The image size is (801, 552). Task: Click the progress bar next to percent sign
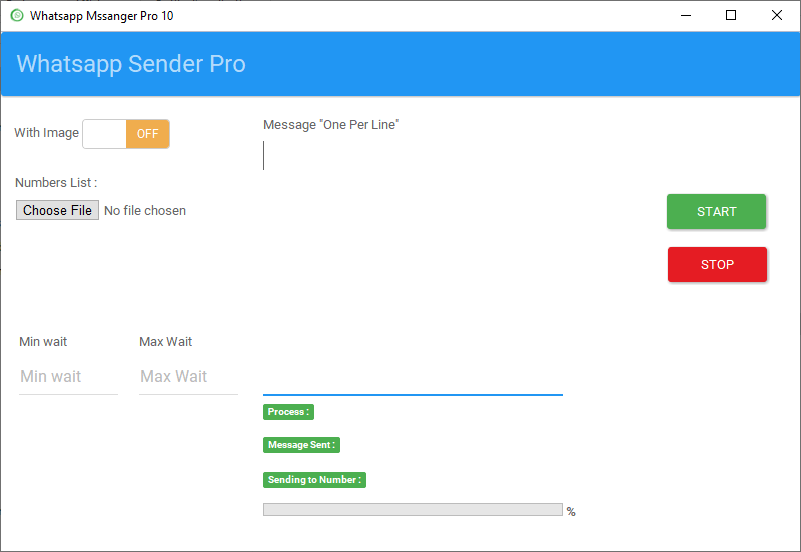point(413,510)
